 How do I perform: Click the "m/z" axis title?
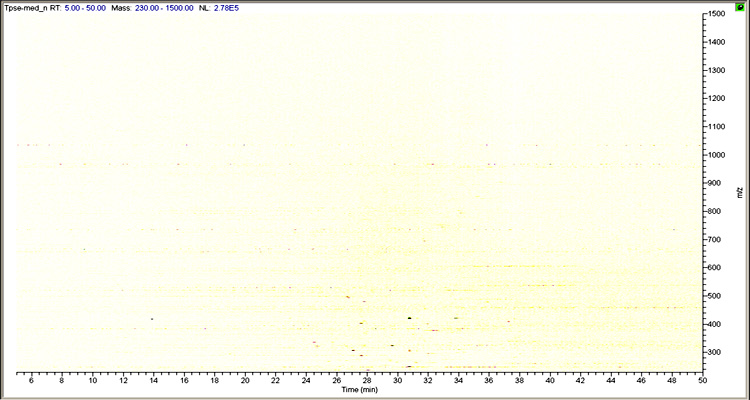pyautogui.click(x=739, y=193)
